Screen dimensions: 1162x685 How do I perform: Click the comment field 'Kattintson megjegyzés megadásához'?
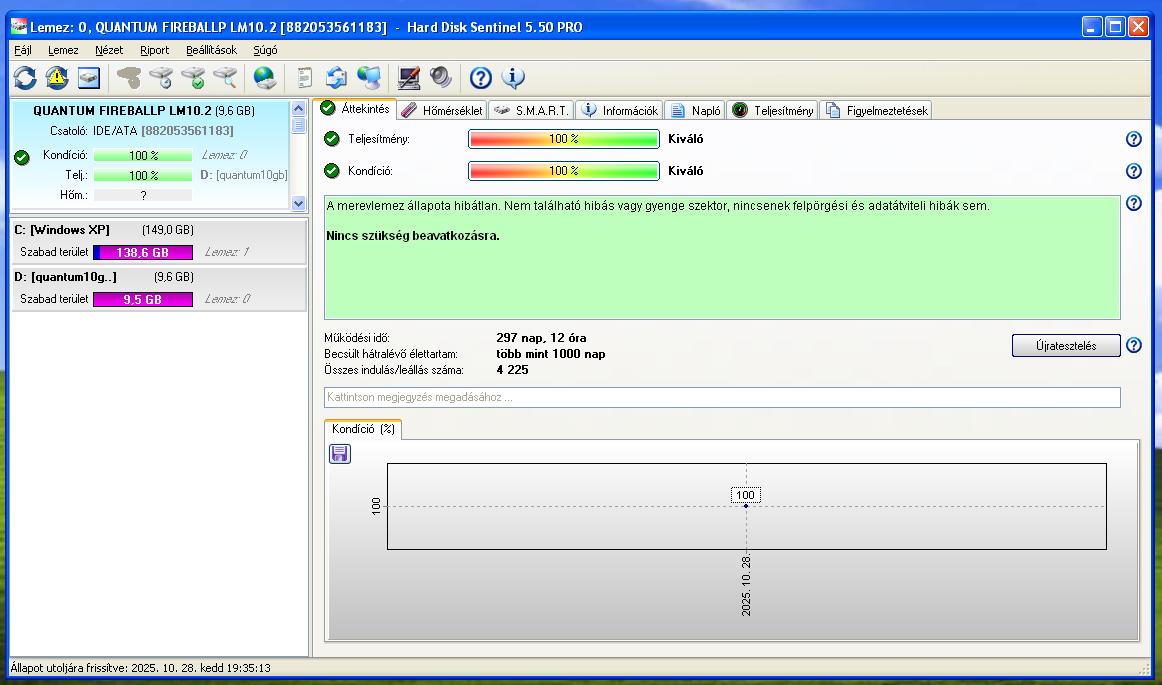pyautogui.click(x=721, y=398)
